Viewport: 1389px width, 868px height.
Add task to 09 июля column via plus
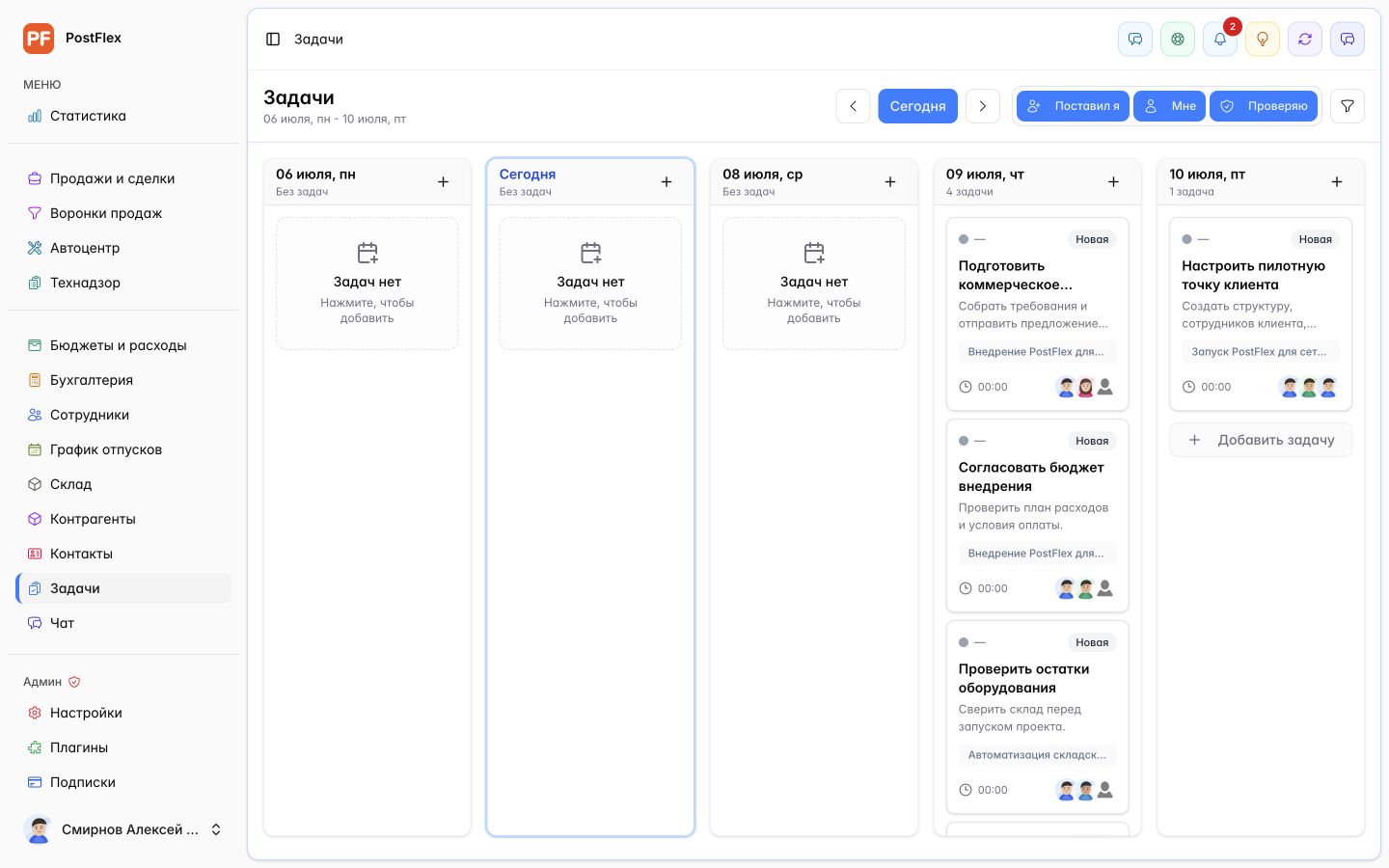coord(1113,182)
